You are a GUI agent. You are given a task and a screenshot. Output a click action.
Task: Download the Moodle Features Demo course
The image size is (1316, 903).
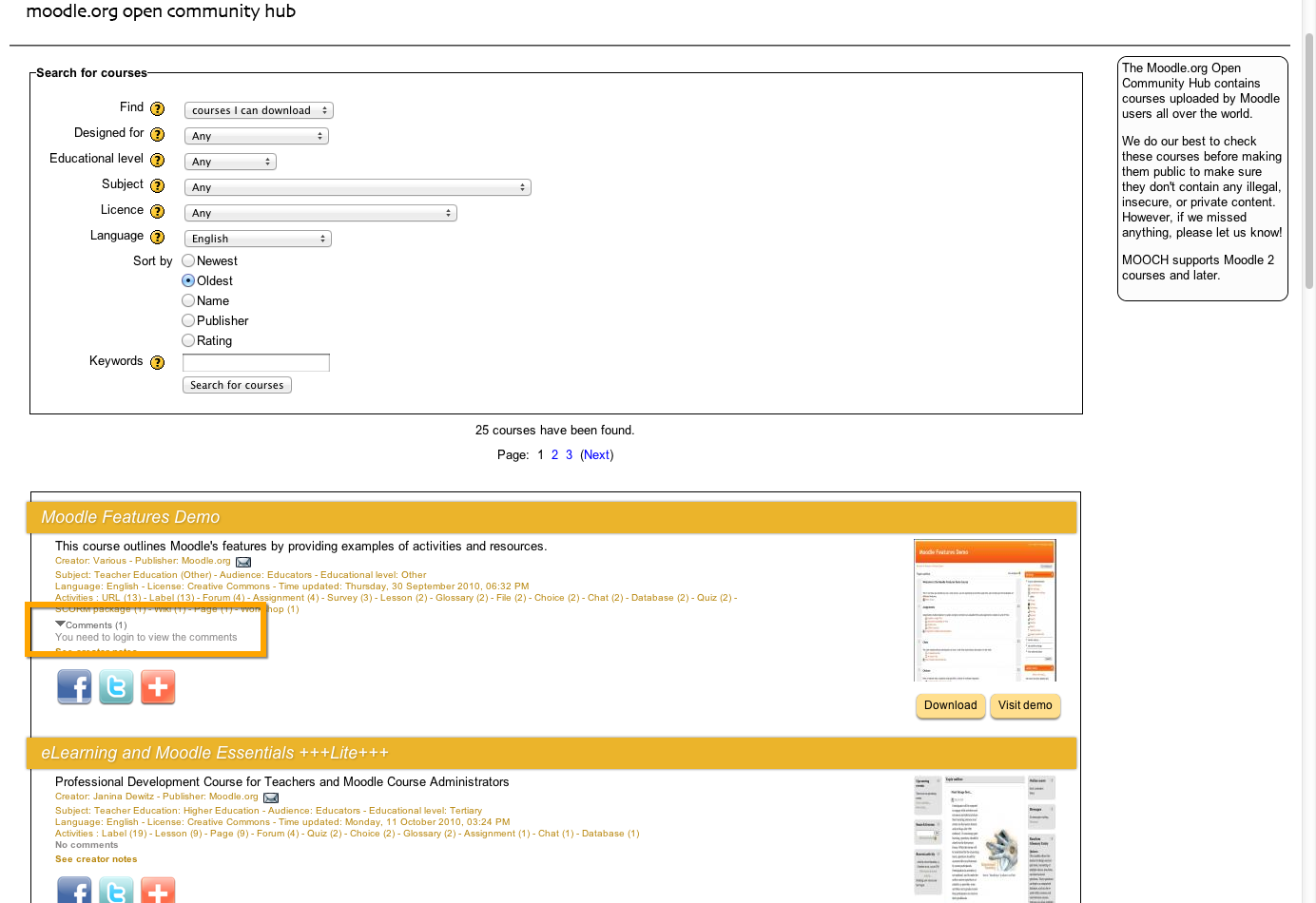(950, 705)
